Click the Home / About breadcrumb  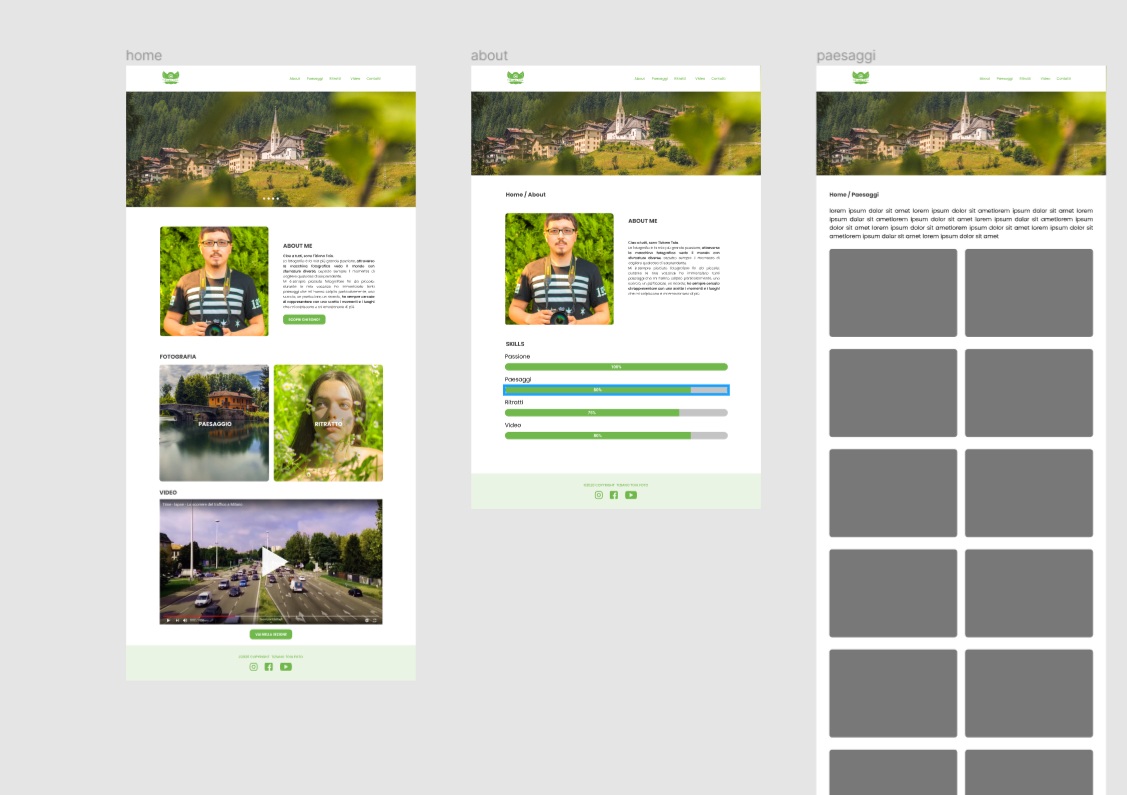point(525,194)
